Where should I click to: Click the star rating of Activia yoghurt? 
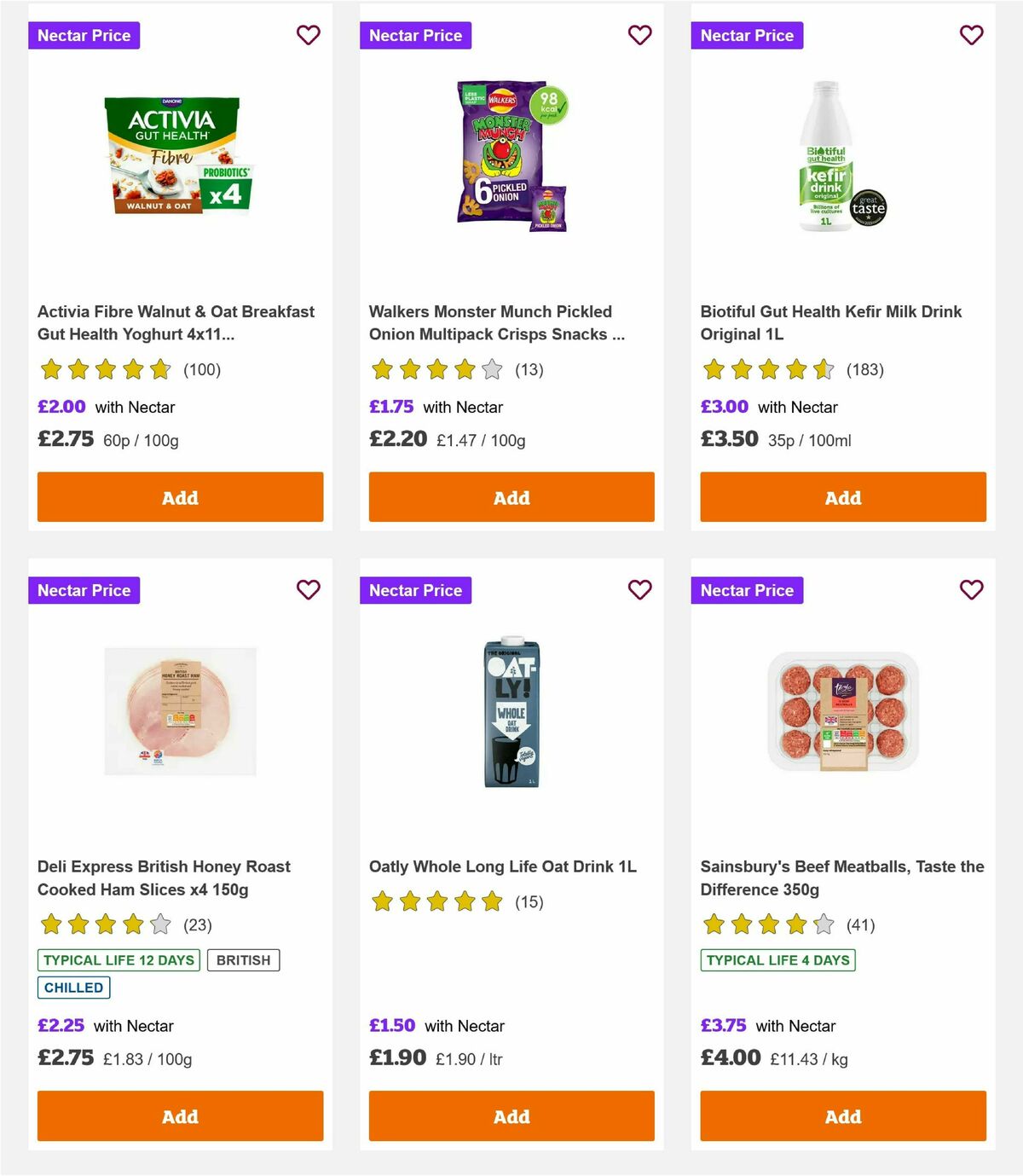coord(104,369)
